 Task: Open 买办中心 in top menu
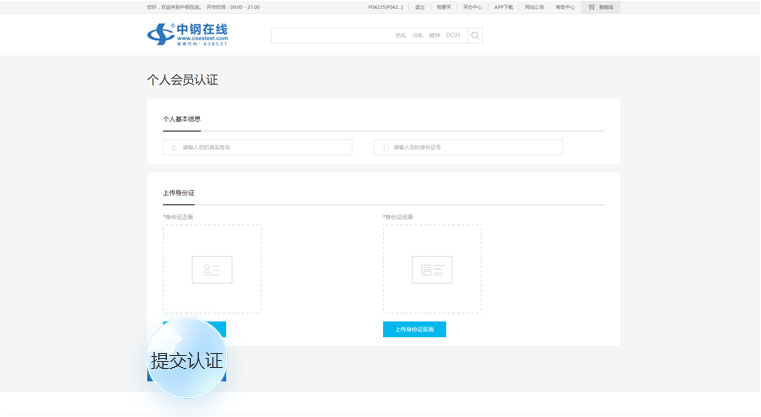[x=472, y=7]
